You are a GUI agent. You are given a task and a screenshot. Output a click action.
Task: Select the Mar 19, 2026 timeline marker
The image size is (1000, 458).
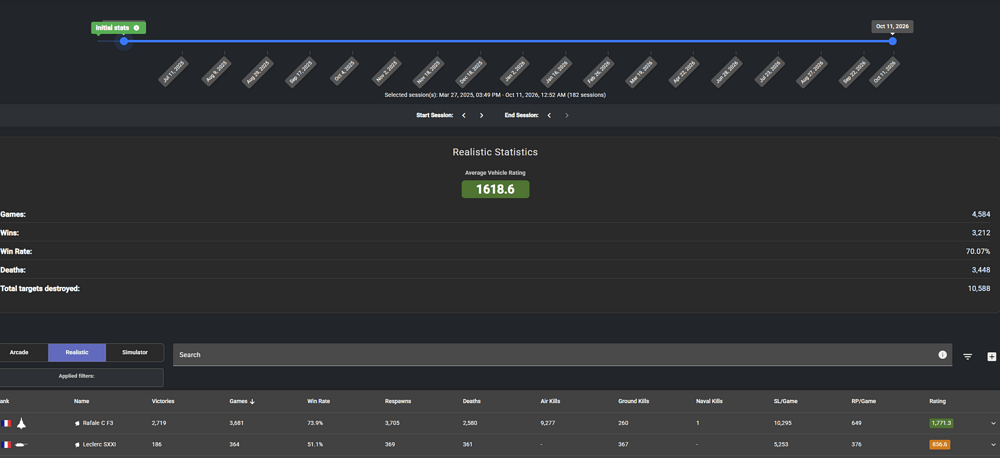pos(642,71)
